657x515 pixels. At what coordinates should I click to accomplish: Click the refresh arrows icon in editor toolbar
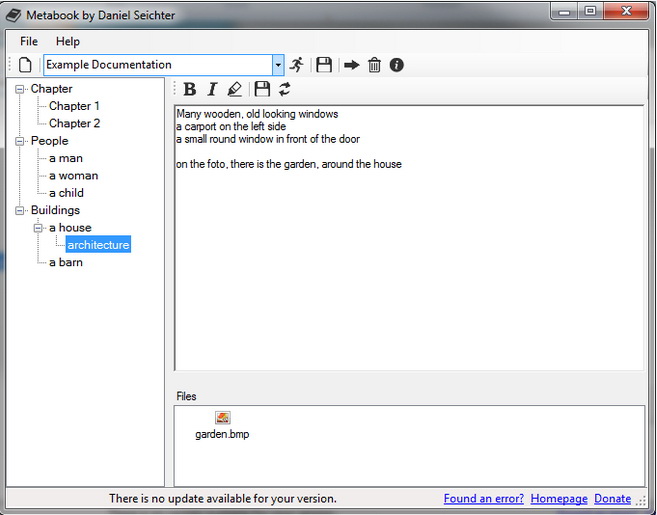[x=285, y=89]
